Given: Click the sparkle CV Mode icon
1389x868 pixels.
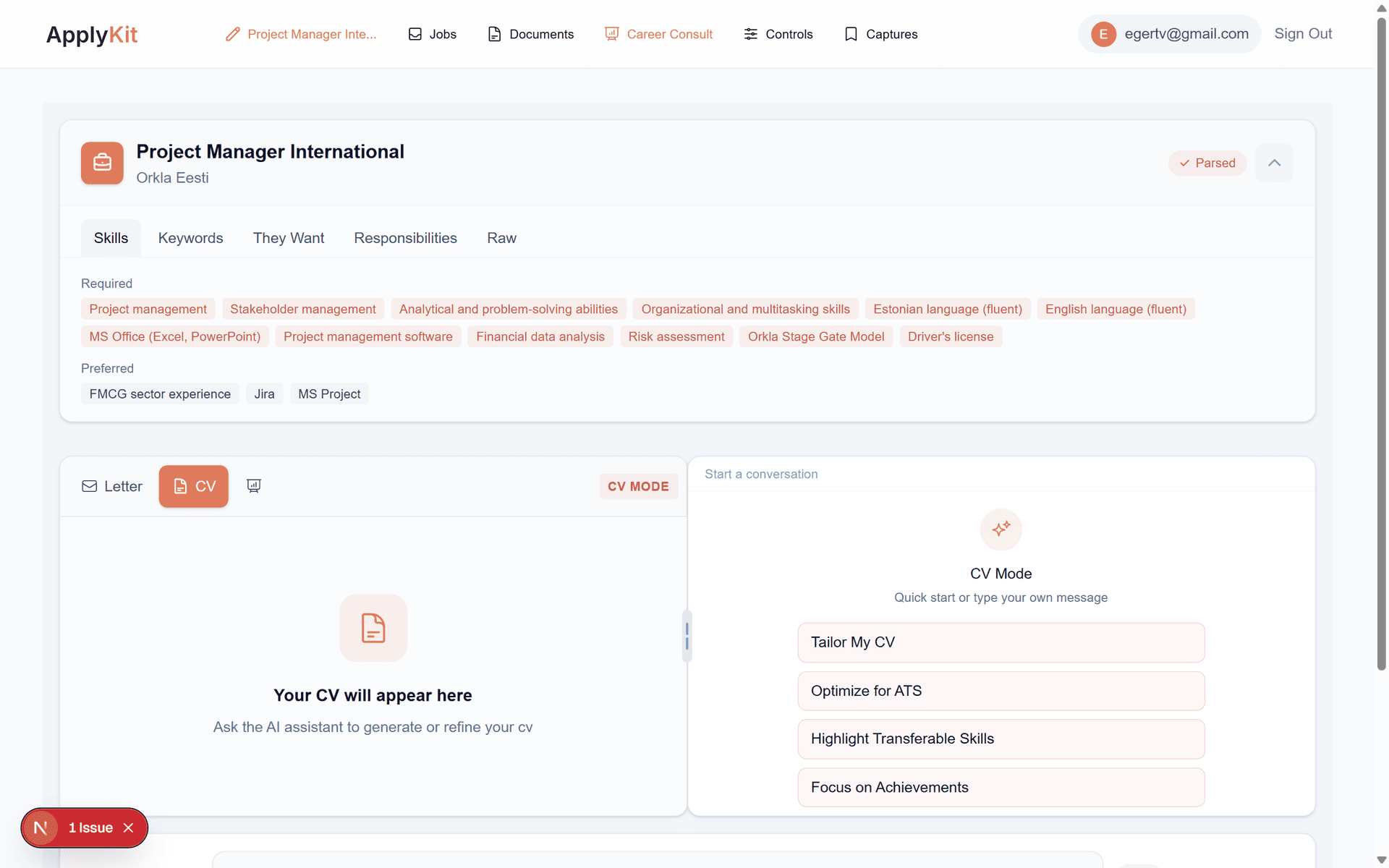Looking at the screenshot, I should 1001,529.
